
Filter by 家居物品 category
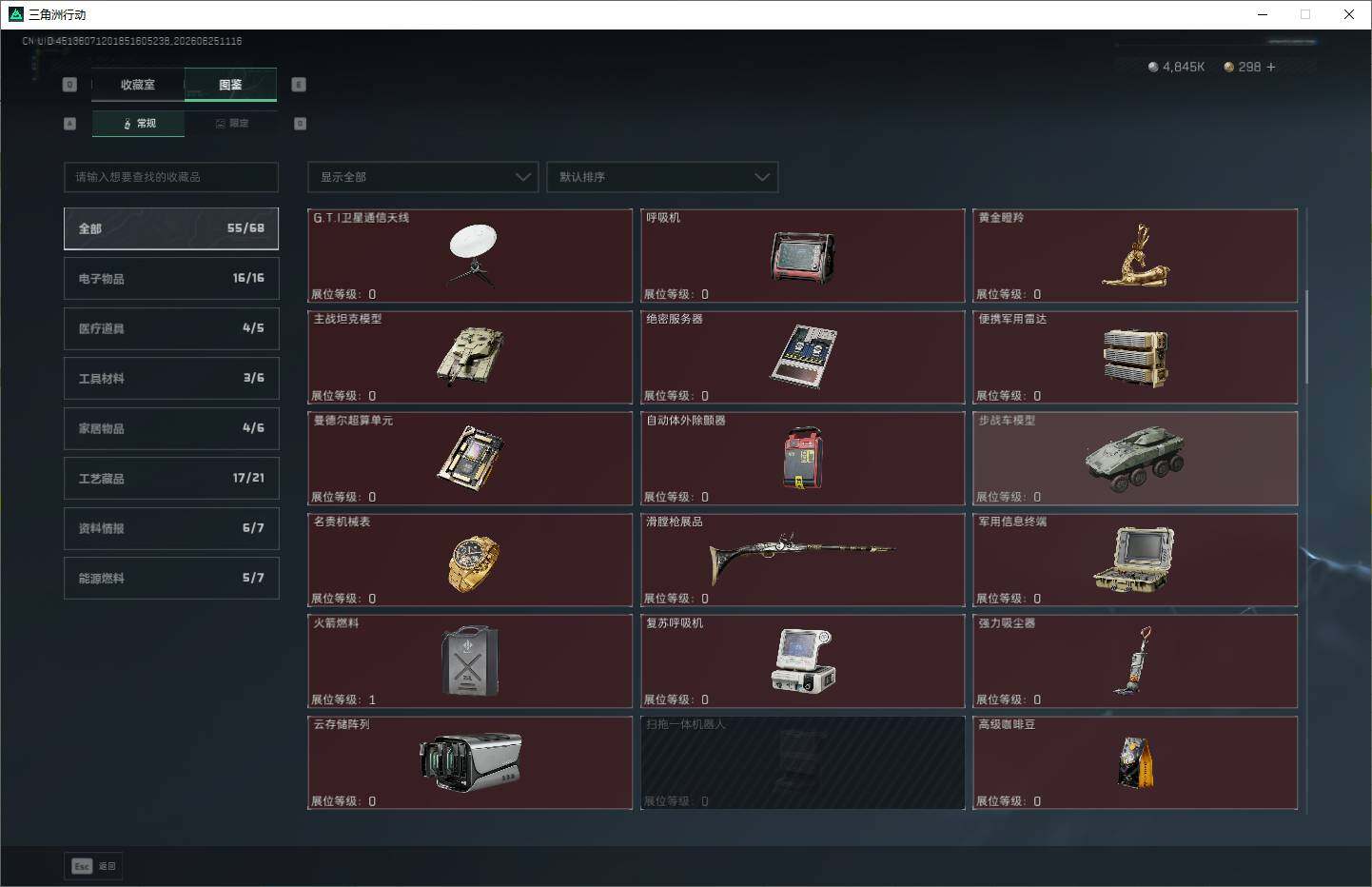171,428
